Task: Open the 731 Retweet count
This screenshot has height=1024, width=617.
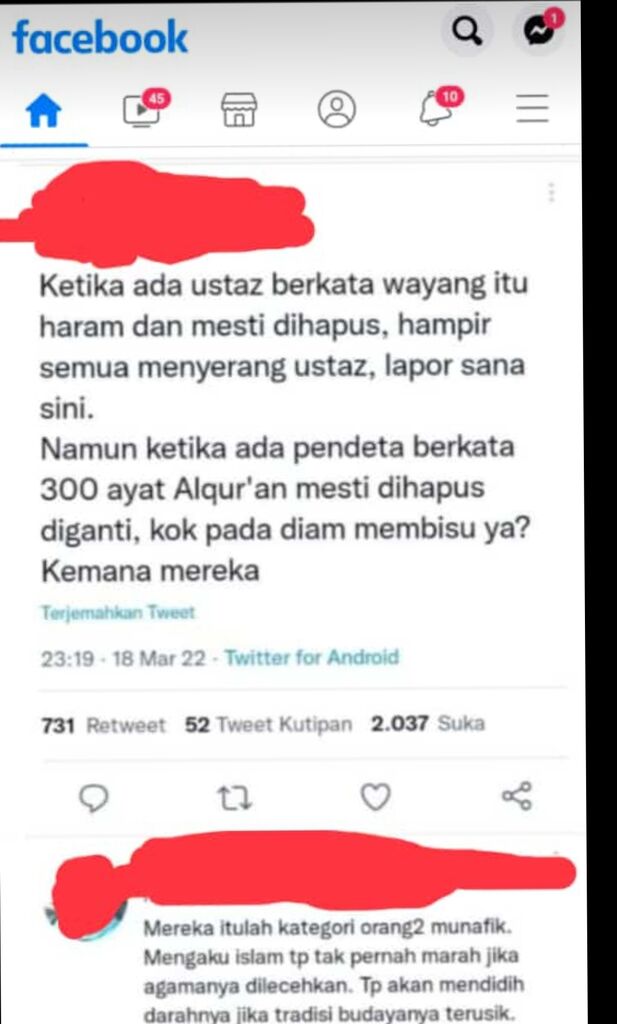Action: [103, 725]
